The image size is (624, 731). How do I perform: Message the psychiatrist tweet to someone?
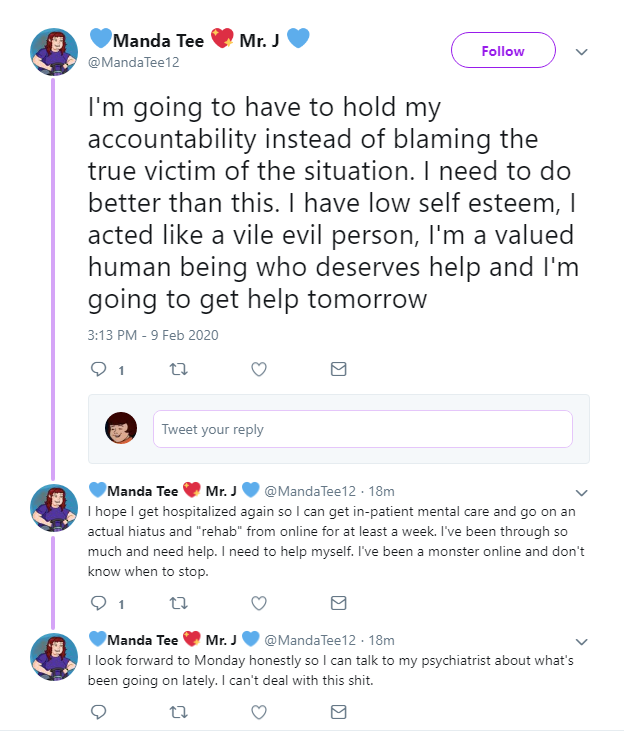[338, 712]
